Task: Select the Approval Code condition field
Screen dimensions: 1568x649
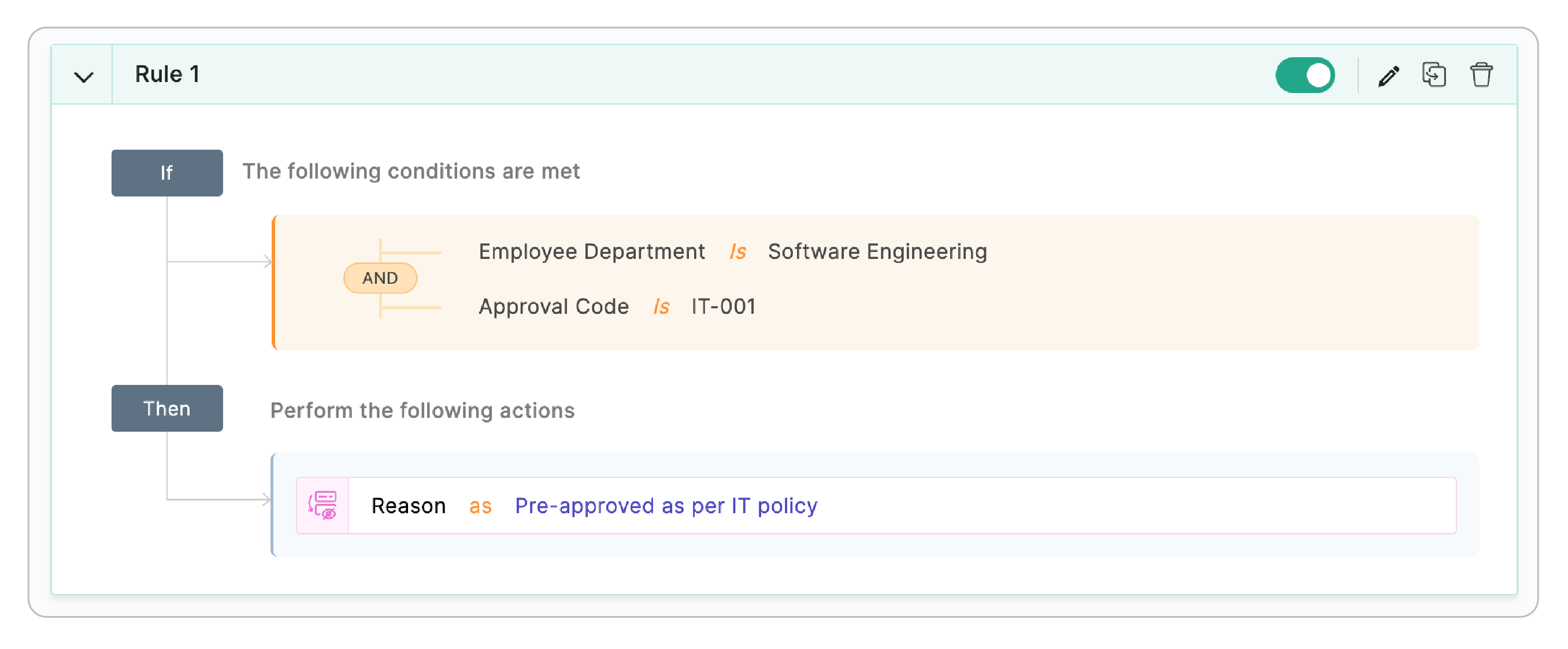Action: (553, 306)
